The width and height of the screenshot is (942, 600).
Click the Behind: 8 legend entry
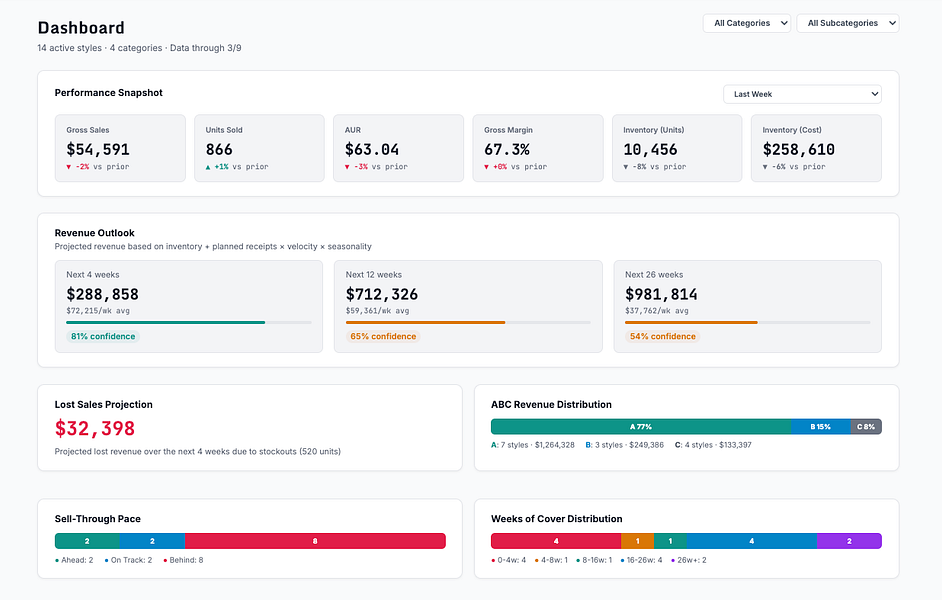tap(183, 560)
